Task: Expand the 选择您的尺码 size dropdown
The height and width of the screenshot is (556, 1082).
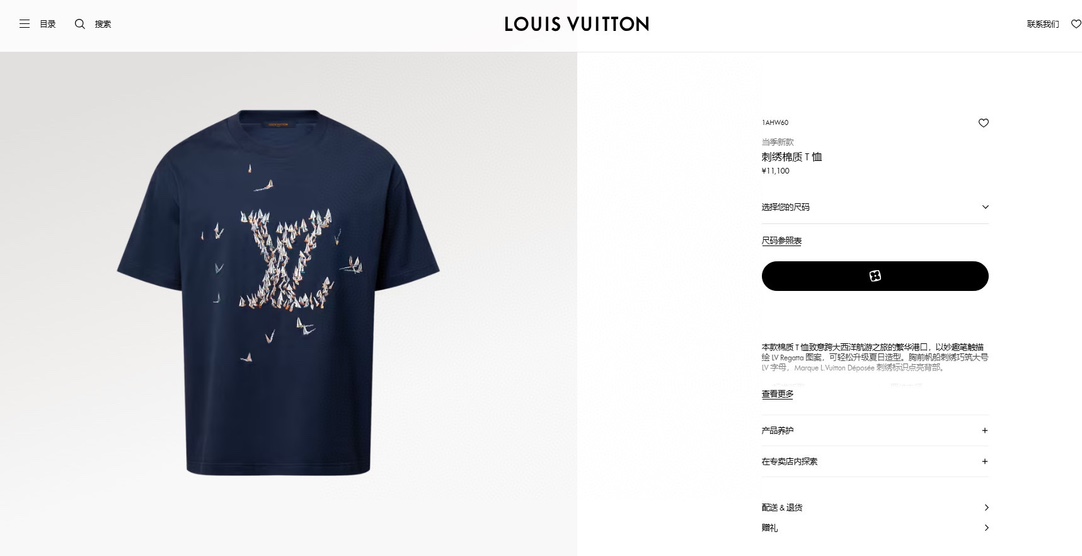Action: (x=875, y=207)
